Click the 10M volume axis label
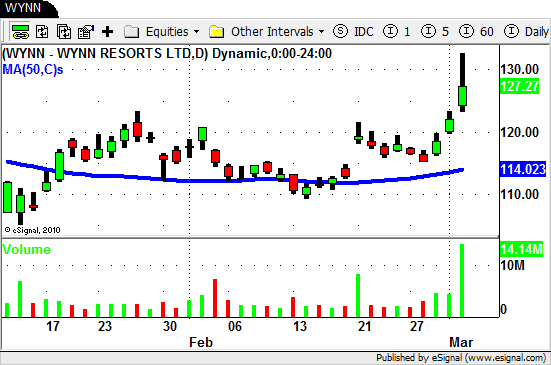551x365 pixels. coord(512,265)
